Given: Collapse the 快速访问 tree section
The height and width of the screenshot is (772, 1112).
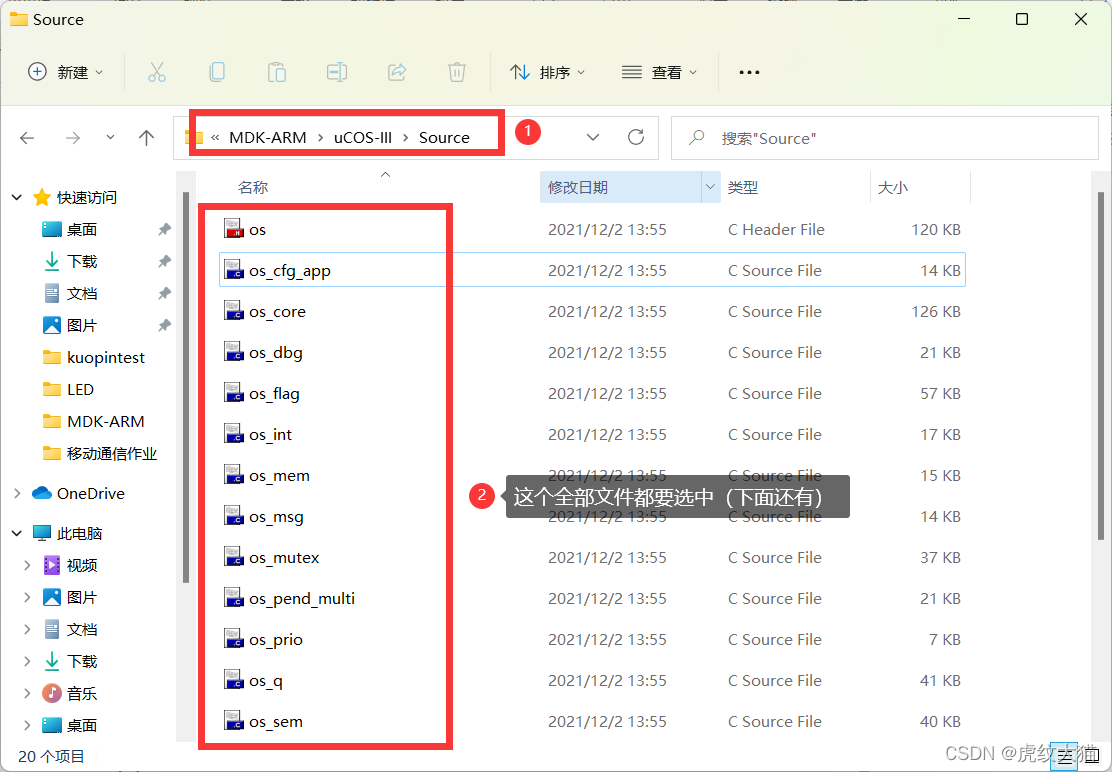Looking at the screenshot, I should click(17, 197).
